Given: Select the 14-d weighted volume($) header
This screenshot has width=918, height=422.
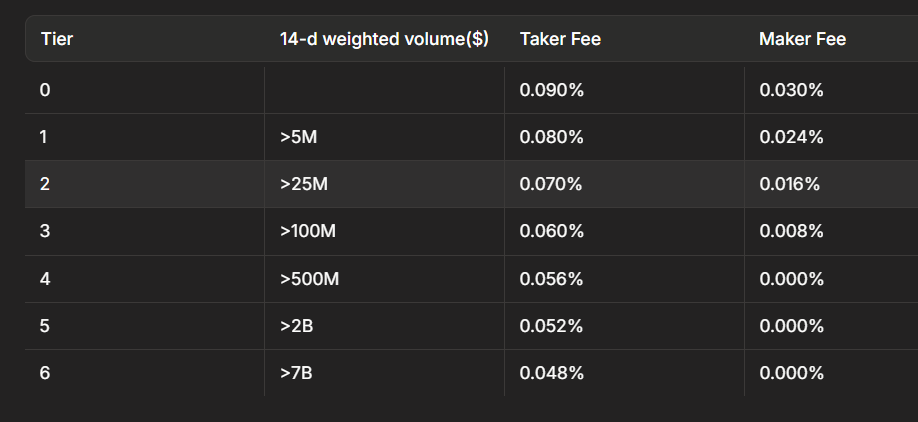Looking at the screenshot, I should click(x=384, y=39).
